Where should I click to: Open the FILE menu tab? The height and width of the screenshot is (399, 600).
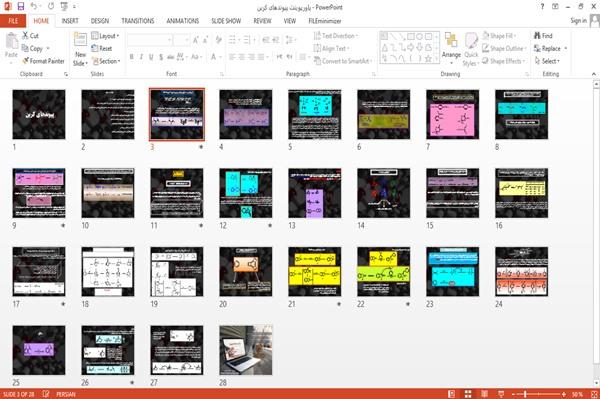pyautogui.click(x=13, y=21)
